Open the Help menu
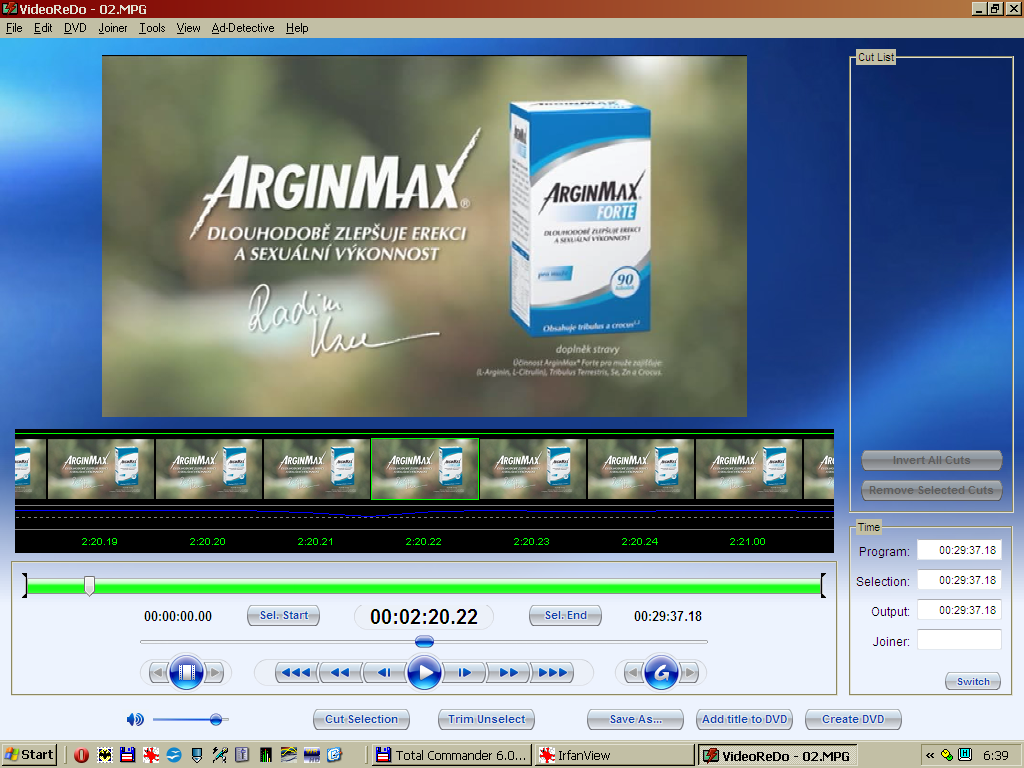The height and width of the screenshot is (768, 1024). 297,28
